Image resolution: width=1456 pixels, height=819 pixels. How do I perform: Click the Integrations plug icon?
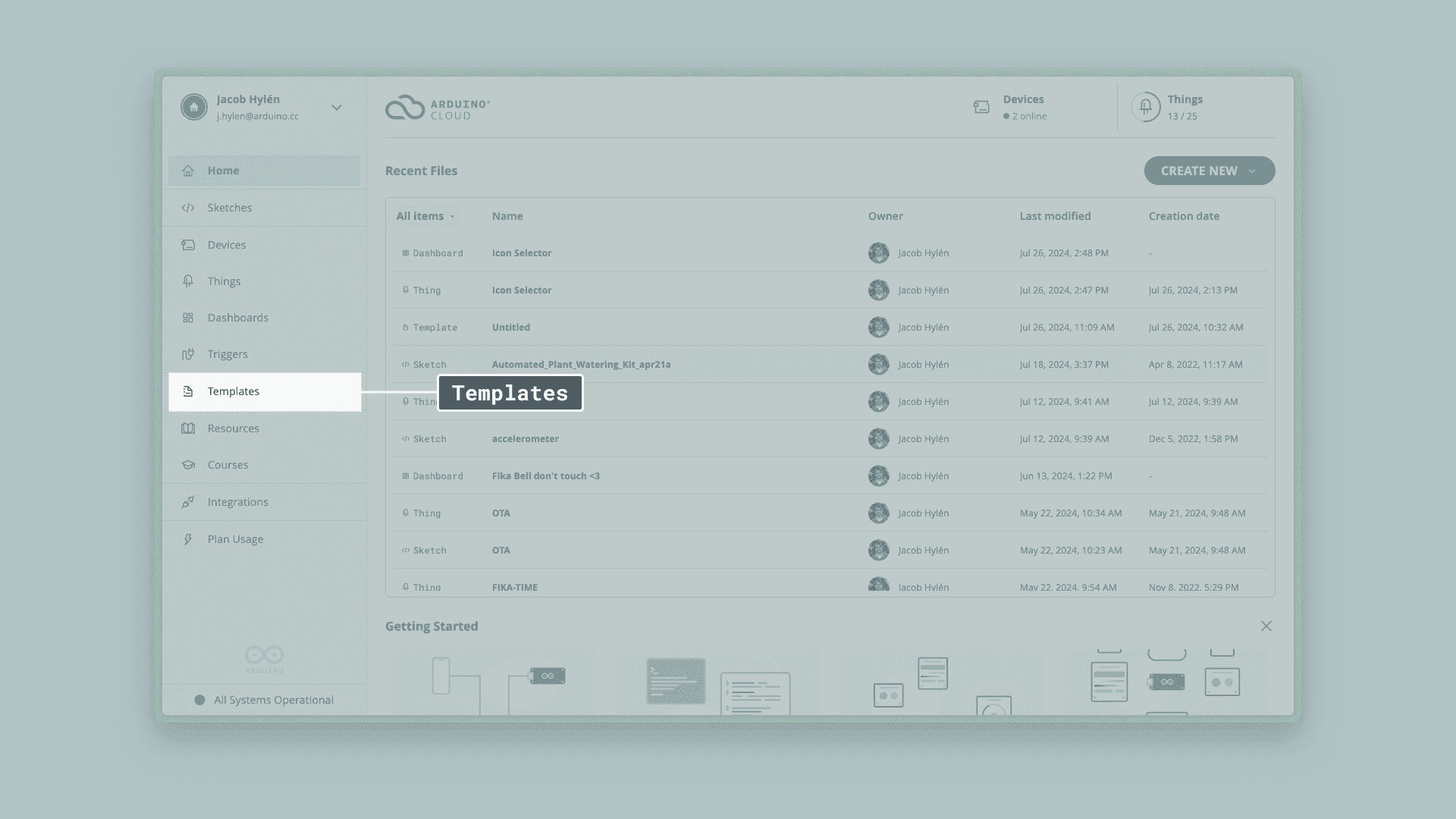[188, 501]
